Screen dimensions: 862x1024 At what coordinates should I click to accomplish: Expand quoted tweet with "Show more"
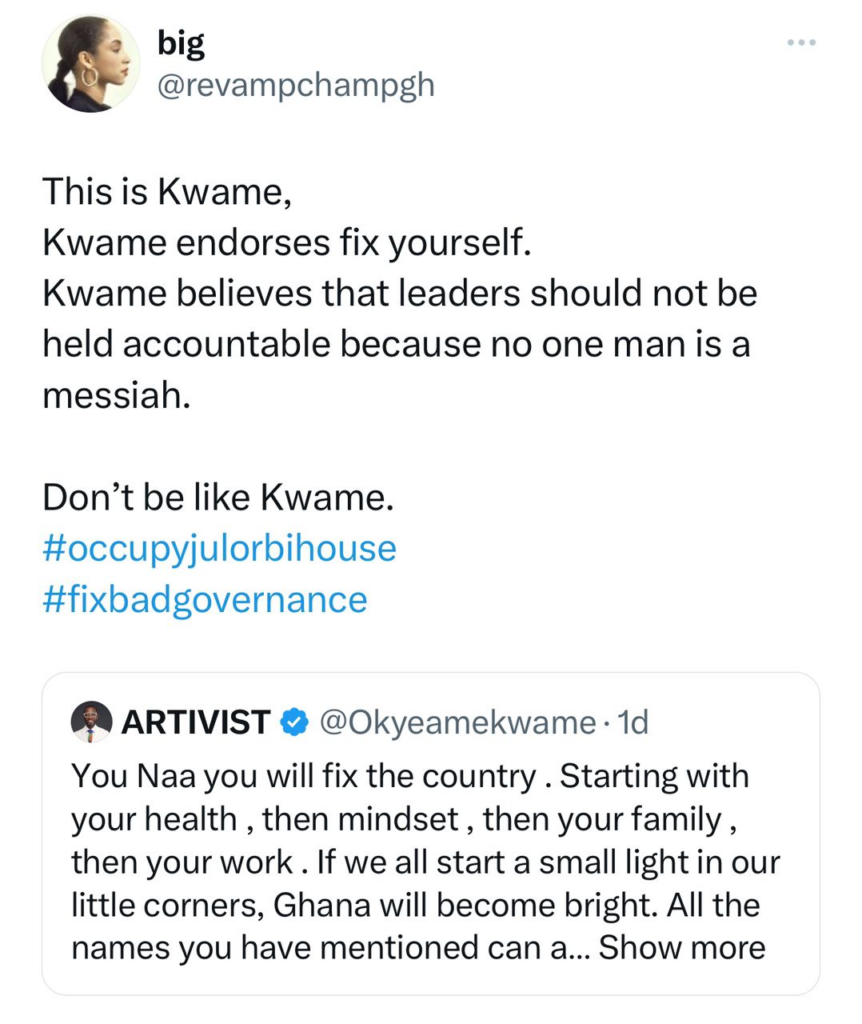[x=682, y=946]
